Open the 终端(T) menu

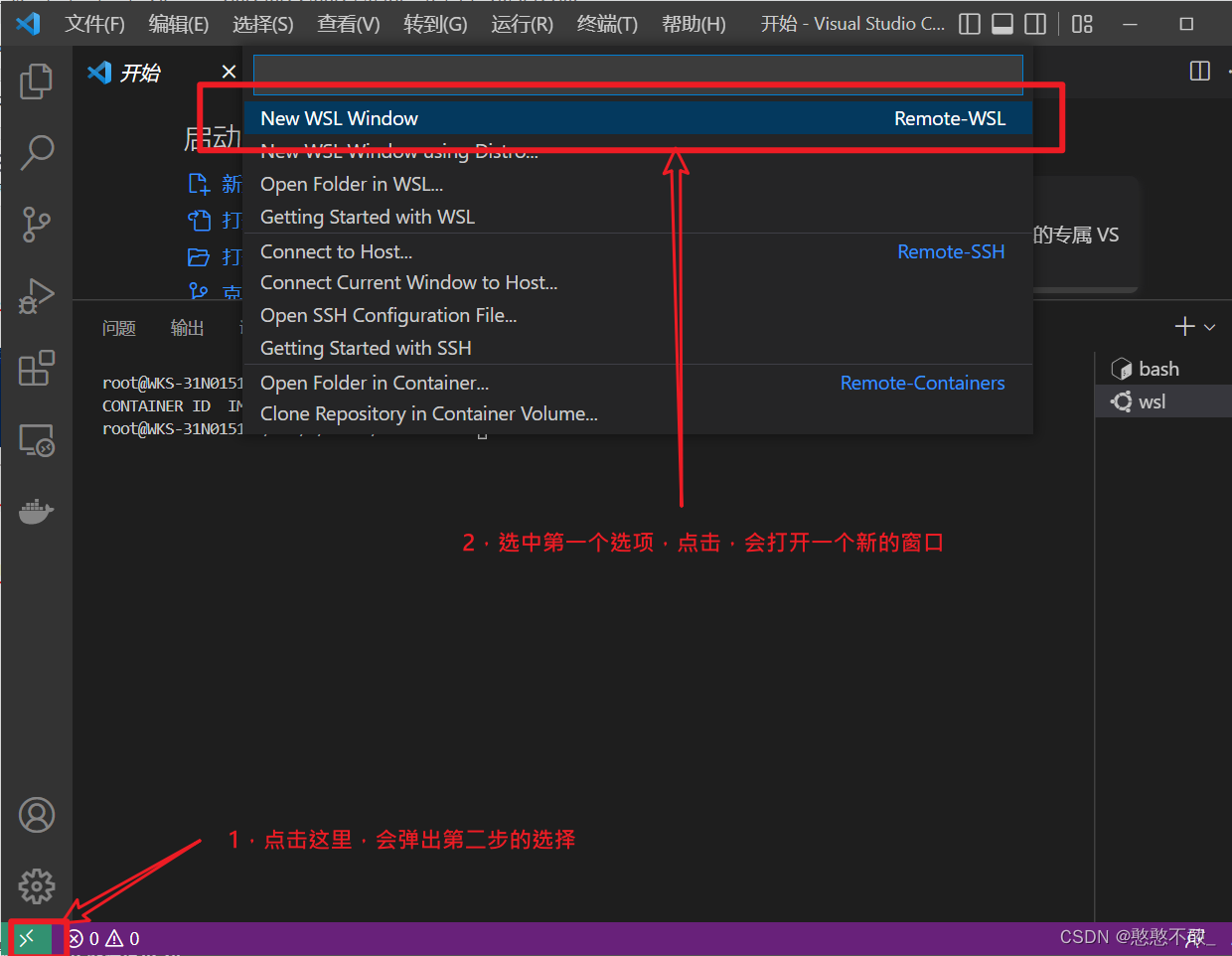[606, 24]
